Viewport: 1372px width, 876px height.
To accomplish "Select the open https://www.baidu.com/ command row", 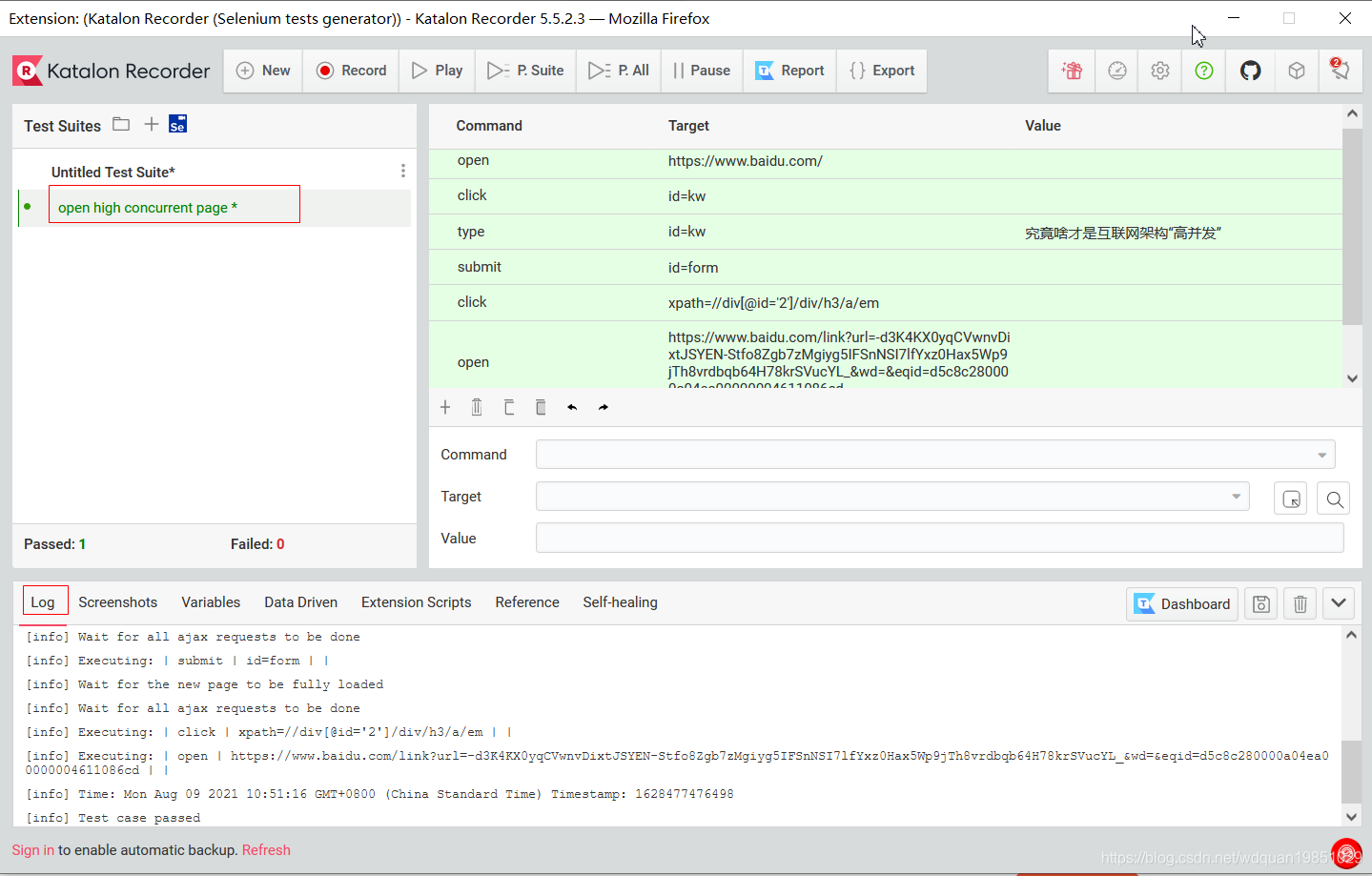I will coord(885,161).
